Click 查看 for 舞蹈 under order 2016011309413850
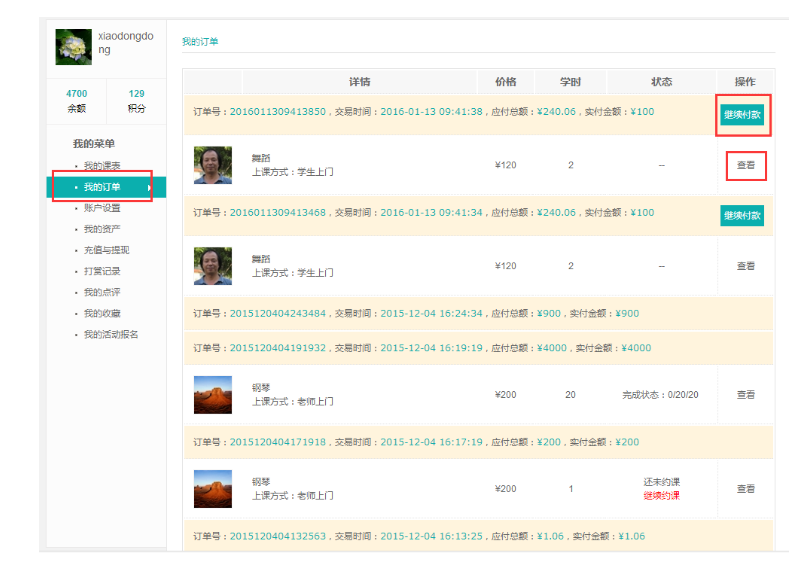Screen dimensions: 808x562 coord(745,165)
